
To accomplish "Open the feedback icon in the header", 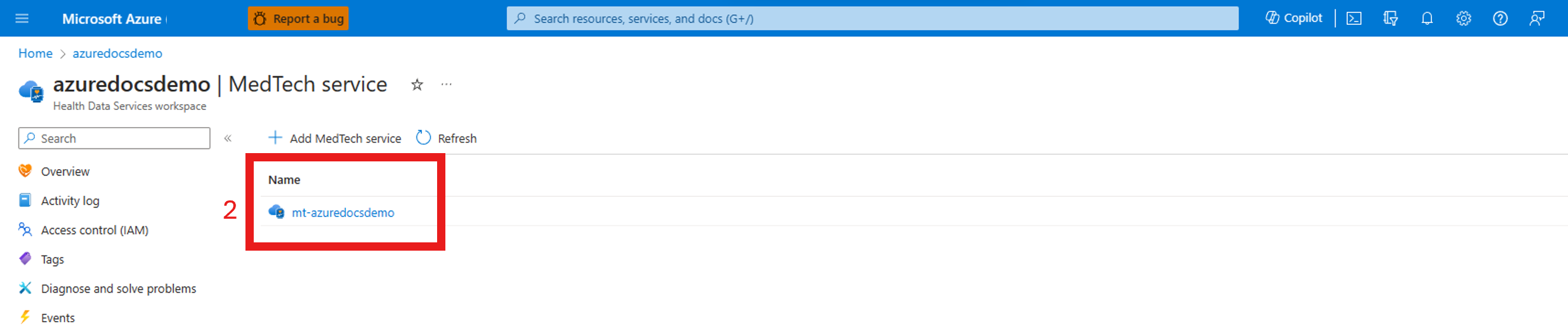I will (x=1536, y=18).
